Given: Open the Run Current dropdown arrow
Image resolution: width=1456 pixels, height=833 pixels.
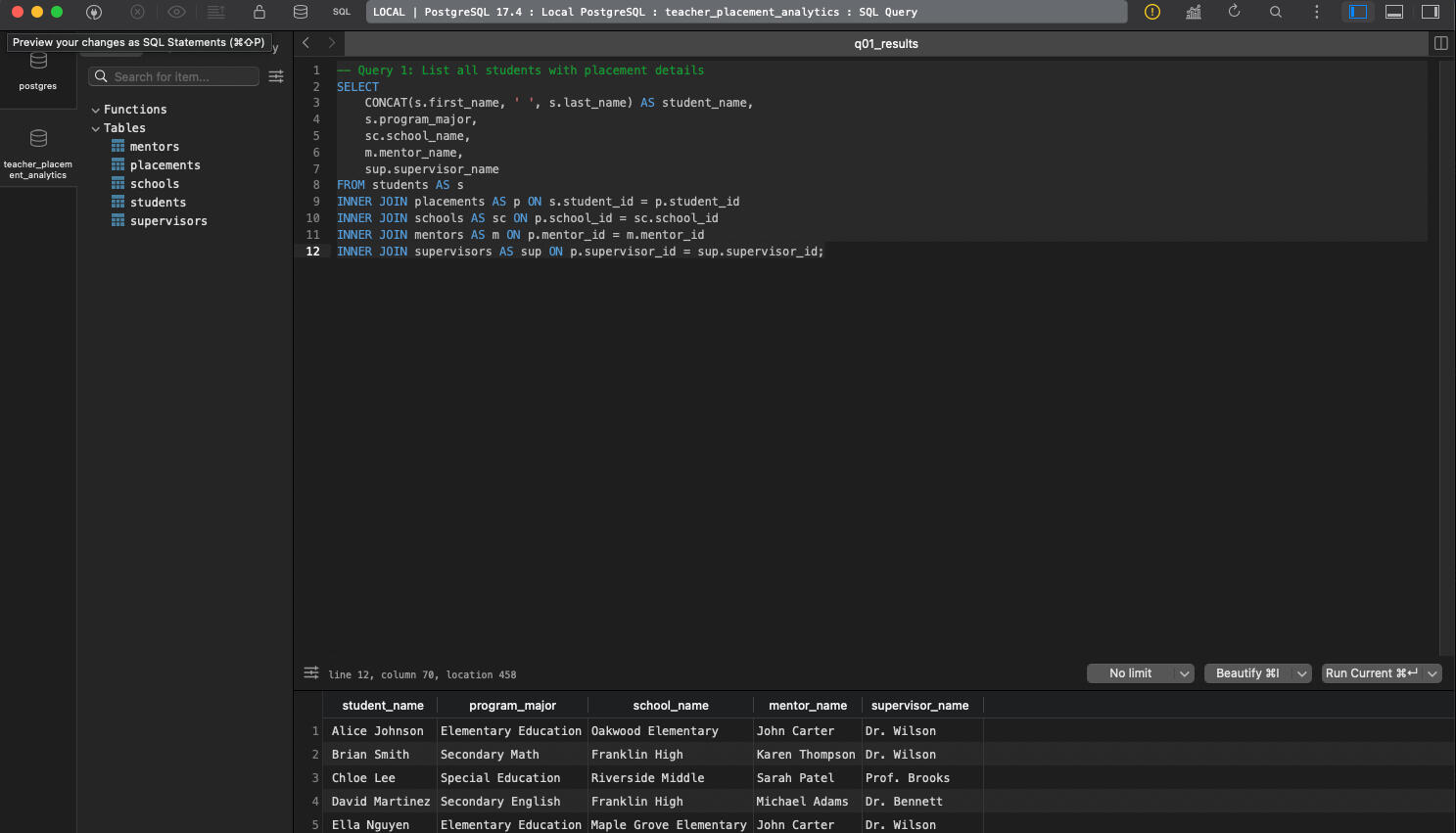Looking at the screenshot, I should [1433, 673].
